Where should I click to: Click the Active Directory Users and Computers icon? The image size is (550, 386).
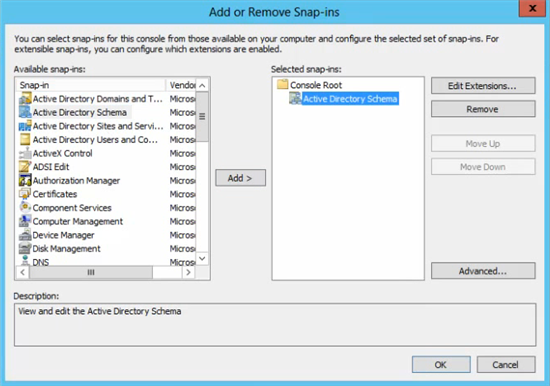point(25,140)
